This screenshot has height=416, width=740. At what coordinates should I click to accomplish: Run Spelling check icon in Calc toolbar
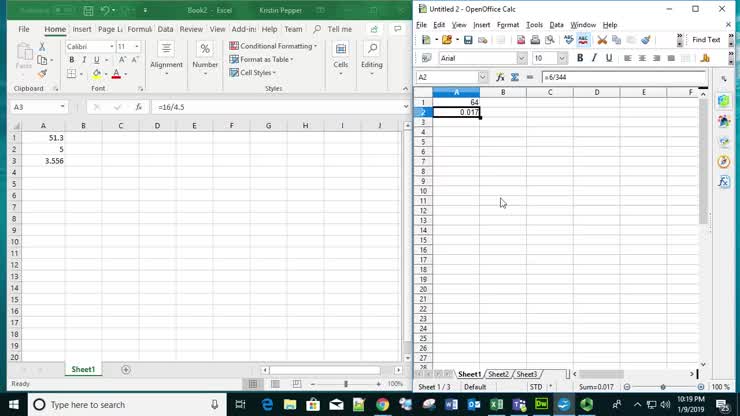(x=569, y=40)
